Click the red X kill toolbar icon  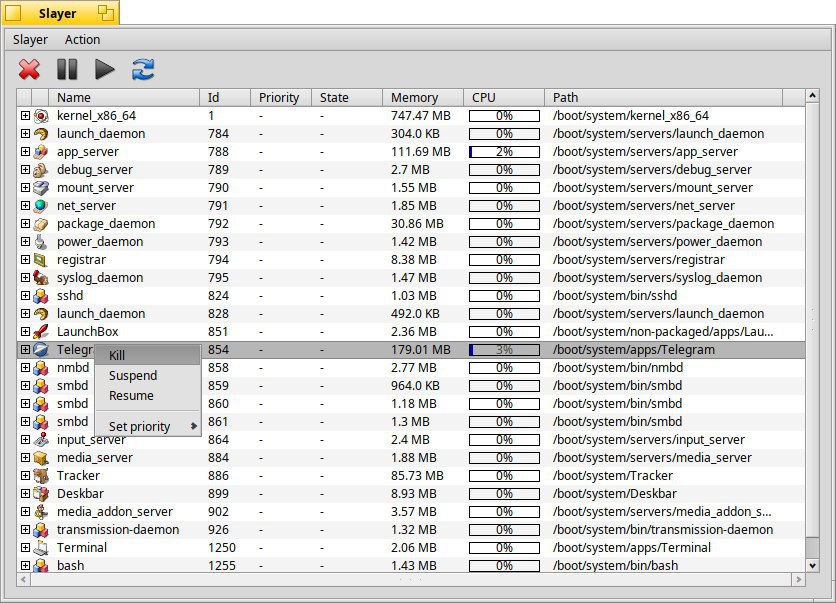click(29, 69)
